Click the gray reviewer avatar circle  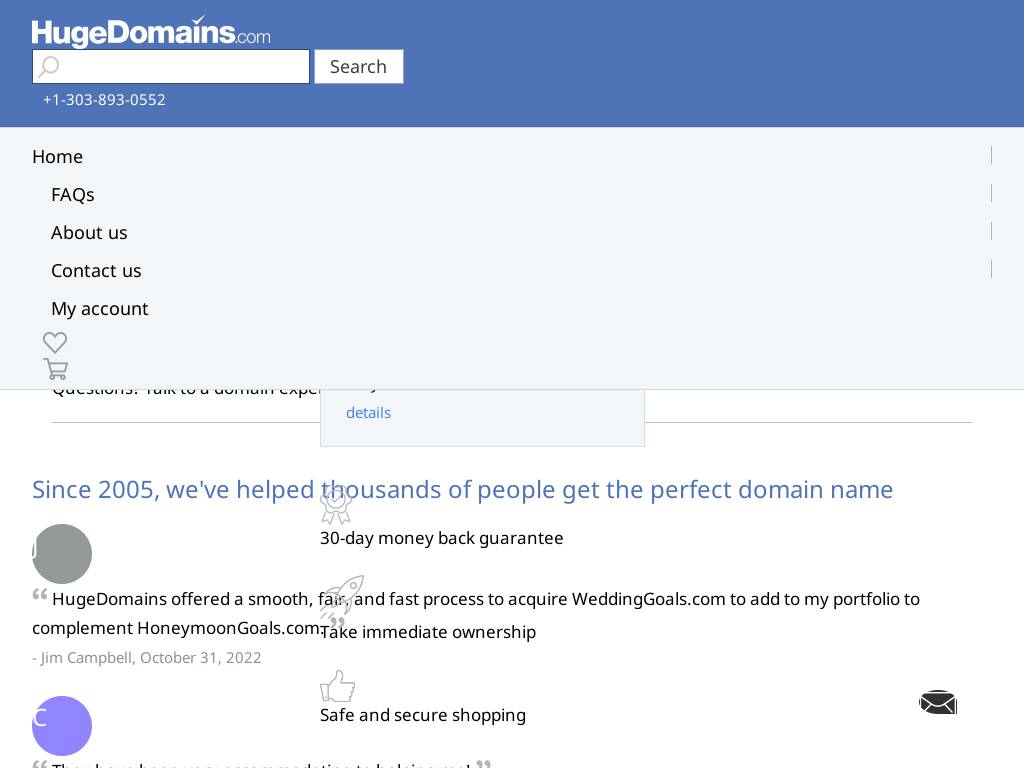coord(62,554)
